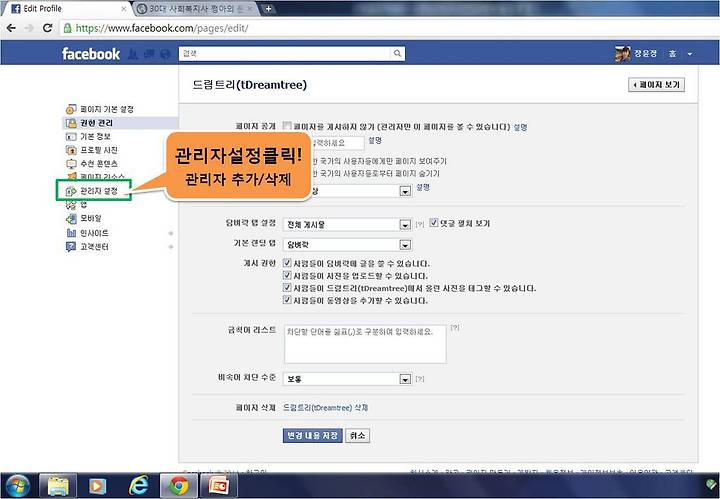Click the 추천 콘텐츠 sidebar icon
Image resolution: width=720 pixels, height=499 pixels.
click(71, 163)
